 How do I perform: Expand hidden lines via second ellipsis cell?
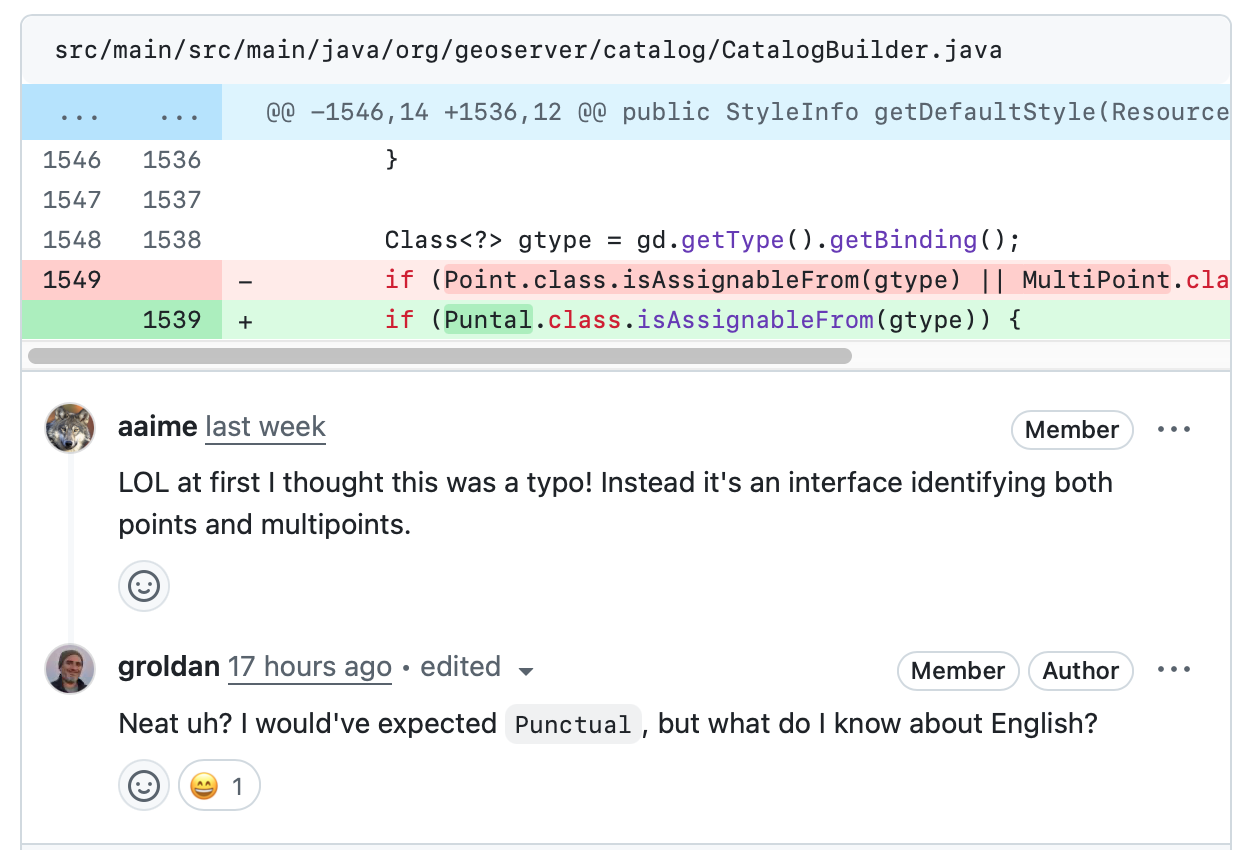tap(172, 112)
